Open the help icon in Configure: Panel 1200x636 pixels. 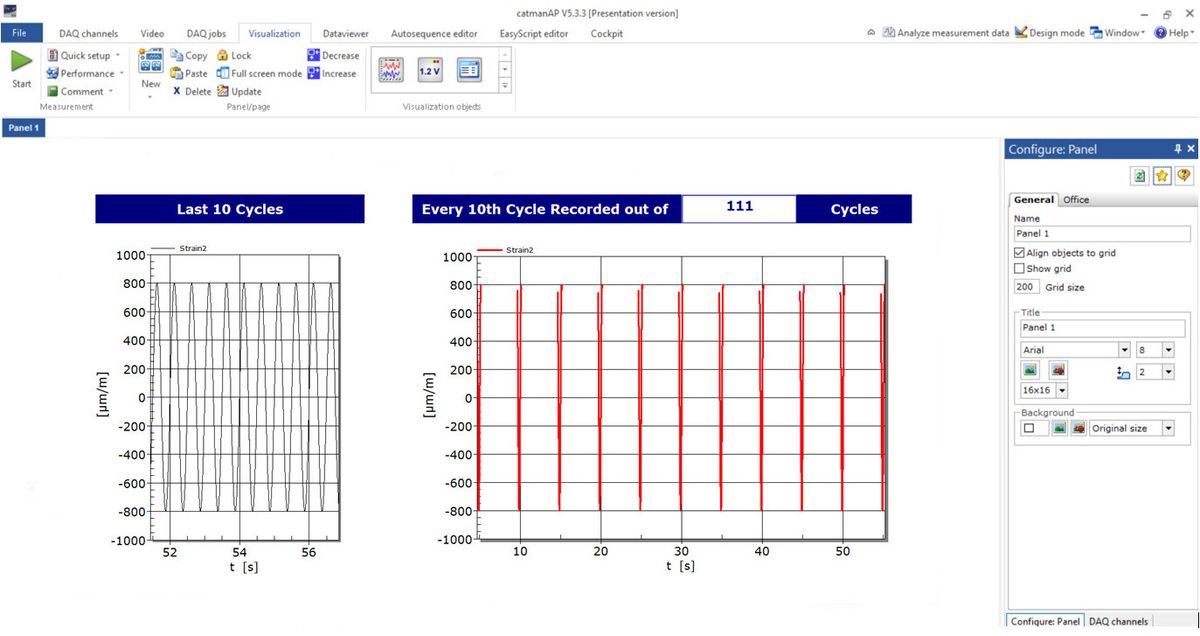pos(1183,175)
